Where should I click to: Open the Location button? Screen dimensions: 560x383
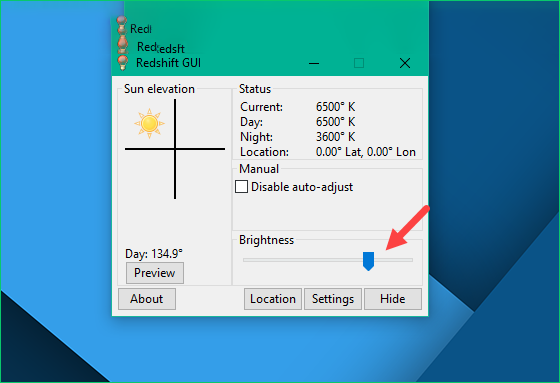click(x=273, y=299)
